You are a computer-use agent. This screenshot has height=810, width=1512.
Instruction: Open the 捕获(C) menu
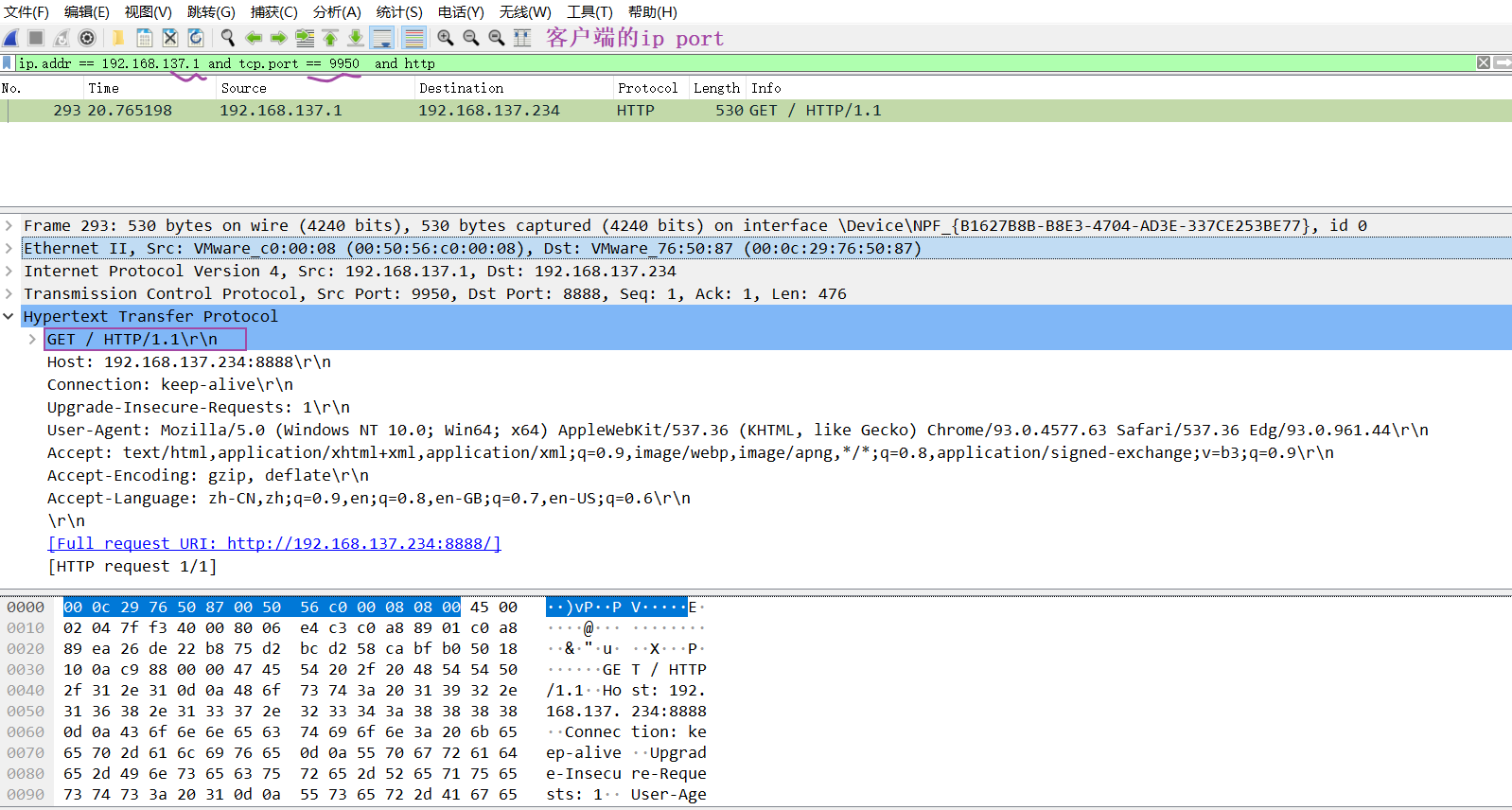273,12
